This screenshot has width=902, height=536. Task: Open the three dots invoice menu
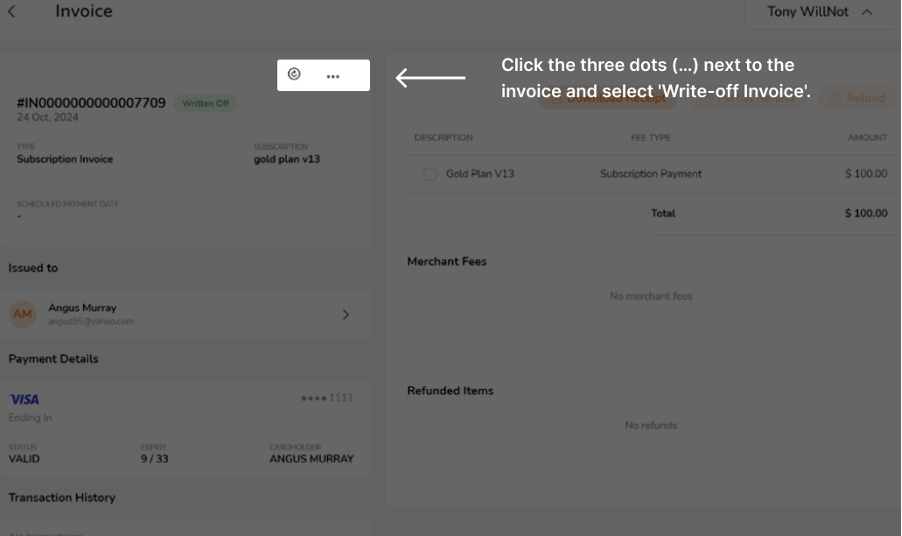pyautogui.click(x=333, y=76)
